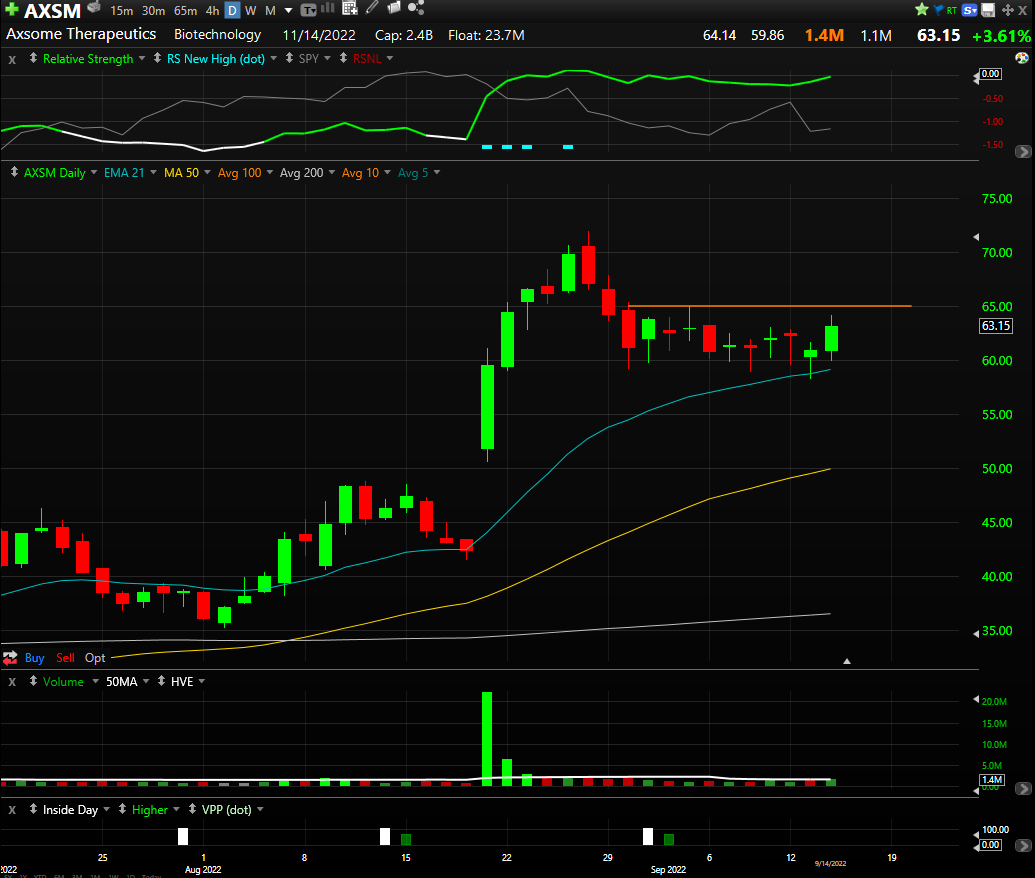Close the Inside Day pane with x

[12, 810]
